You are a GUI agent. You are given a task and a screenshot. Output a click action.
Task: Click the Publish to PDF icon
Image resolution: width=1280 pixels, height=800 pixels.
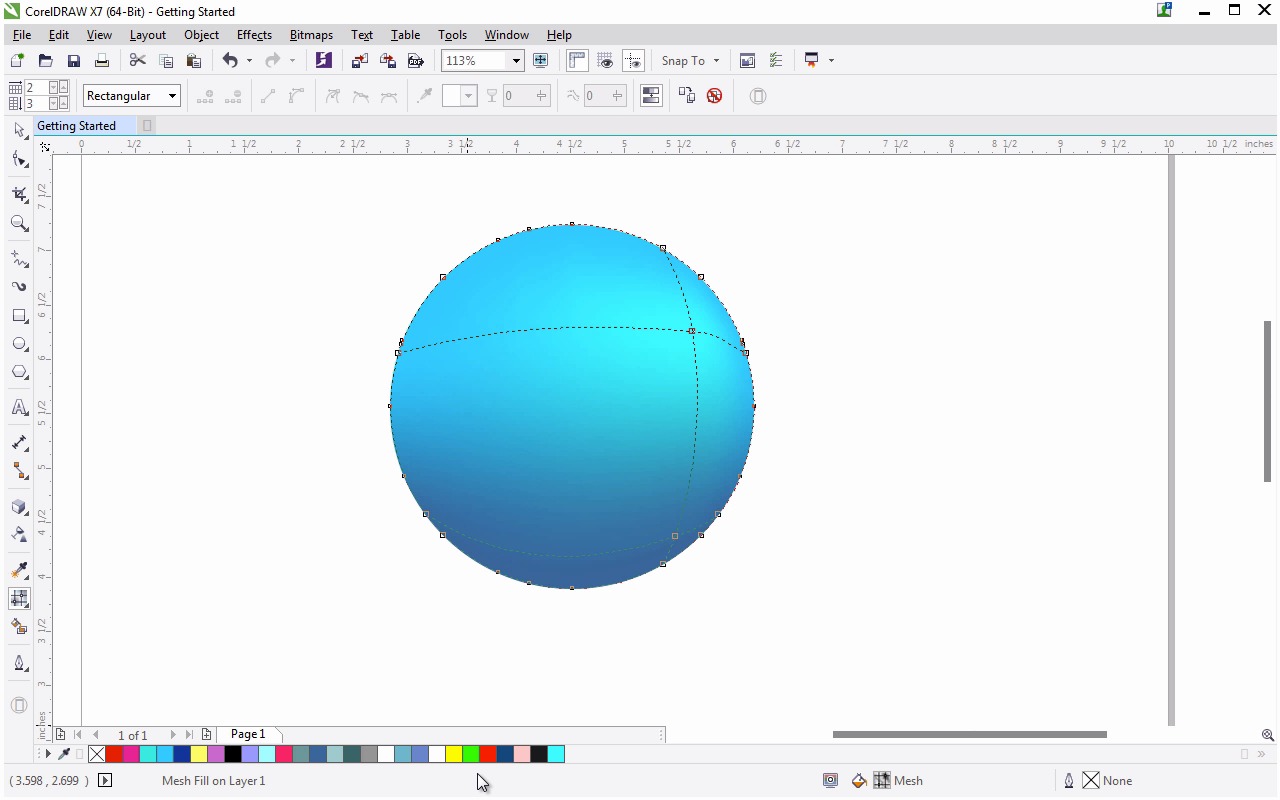(x=416, y=61)
